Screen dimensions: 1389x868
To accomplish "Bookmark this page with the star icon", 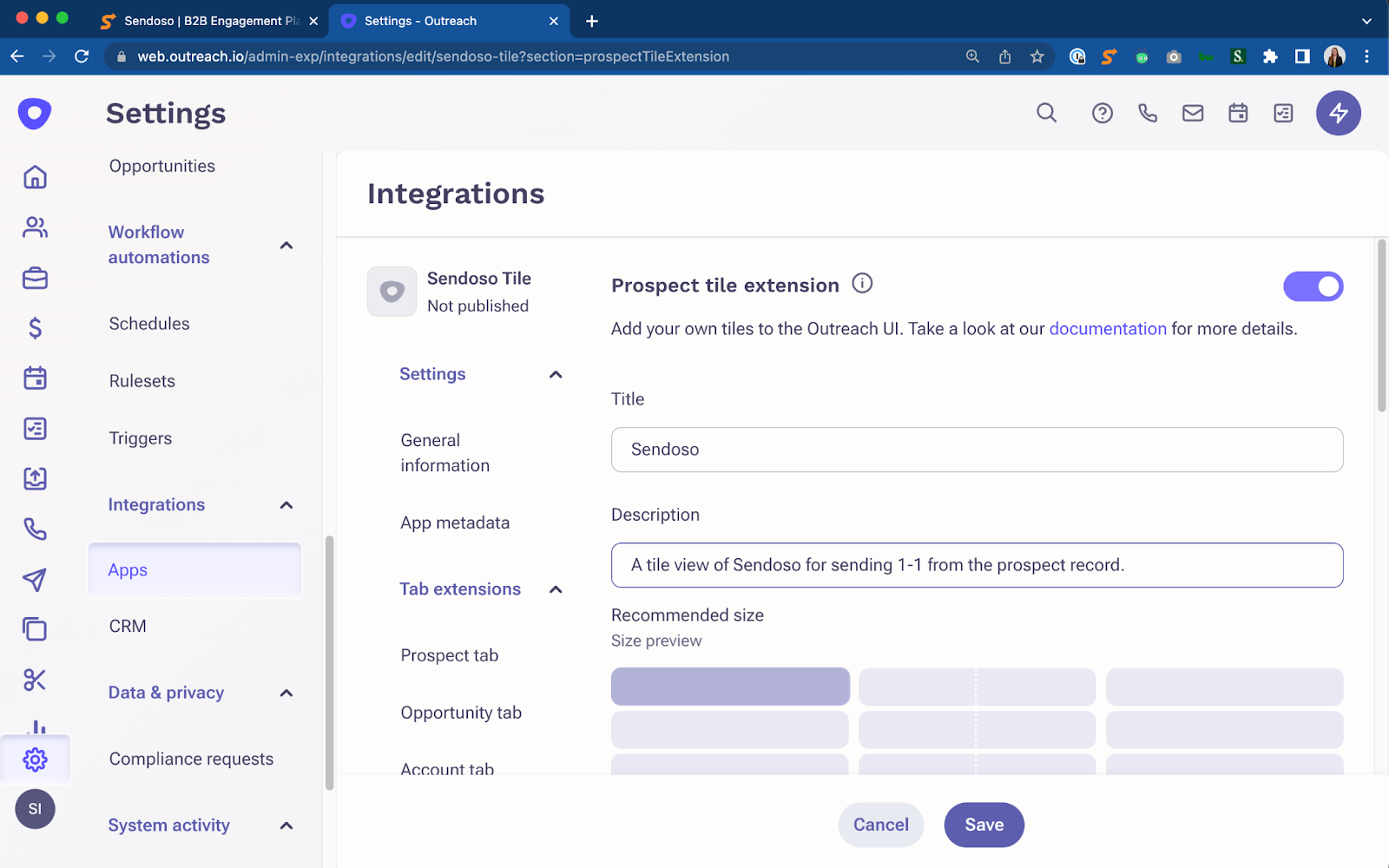I will (x=1037, y=56).
